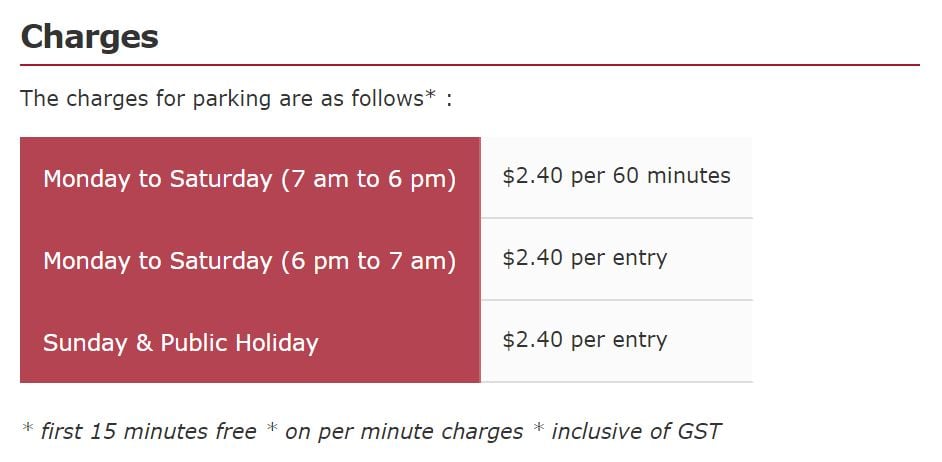Image resolution: width=942 pixels, height=462 pixels.
Task: Click the "on per minute charges" footnote
Action: click(404, 431)
